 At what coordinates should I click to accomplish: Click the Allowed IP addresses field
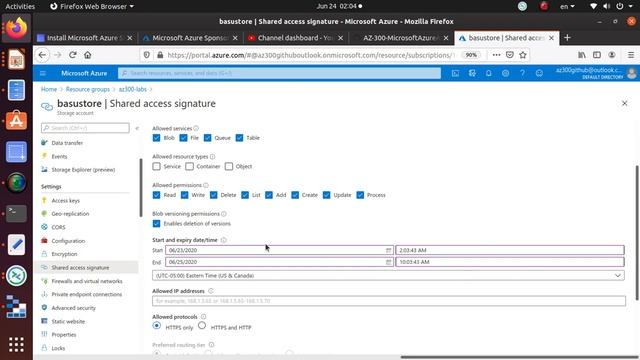click(x=389, y=301)
